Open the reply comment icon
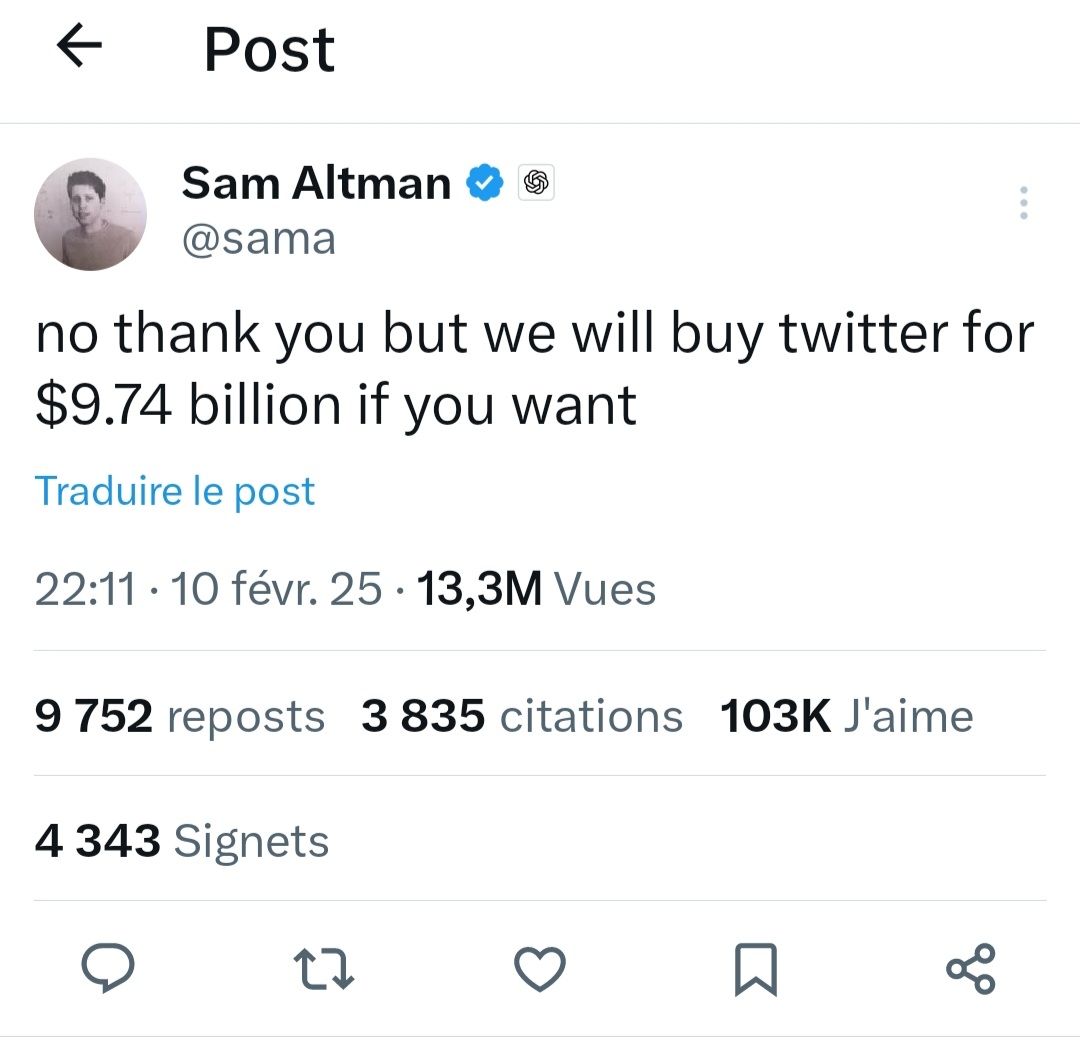 (107, 968)
